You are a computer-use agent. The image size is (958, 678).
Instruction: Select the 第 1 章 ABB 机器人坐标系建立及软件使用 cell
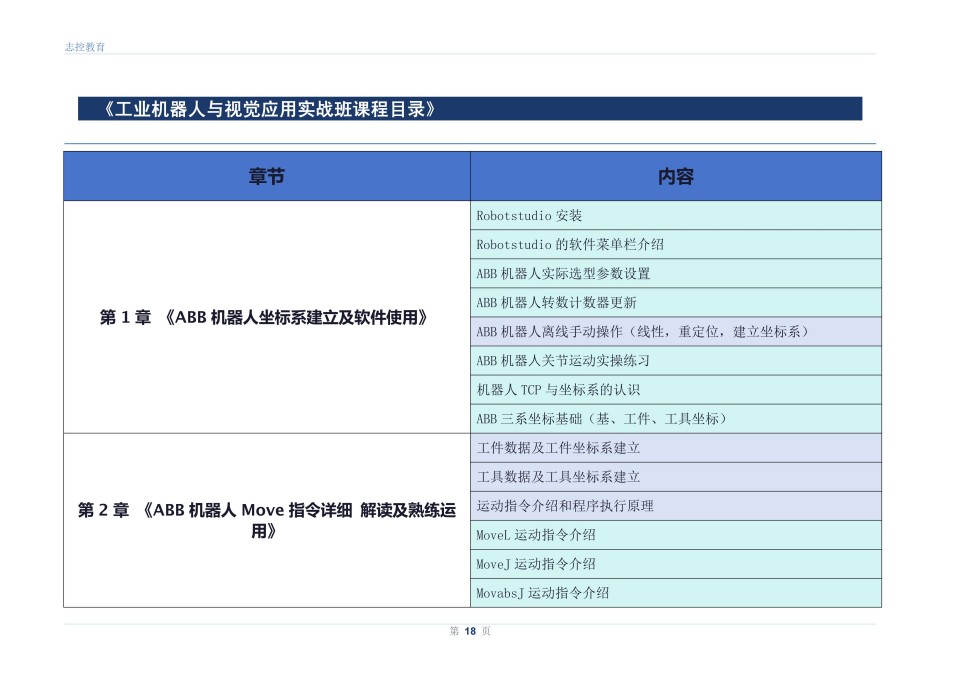(267, 317)
